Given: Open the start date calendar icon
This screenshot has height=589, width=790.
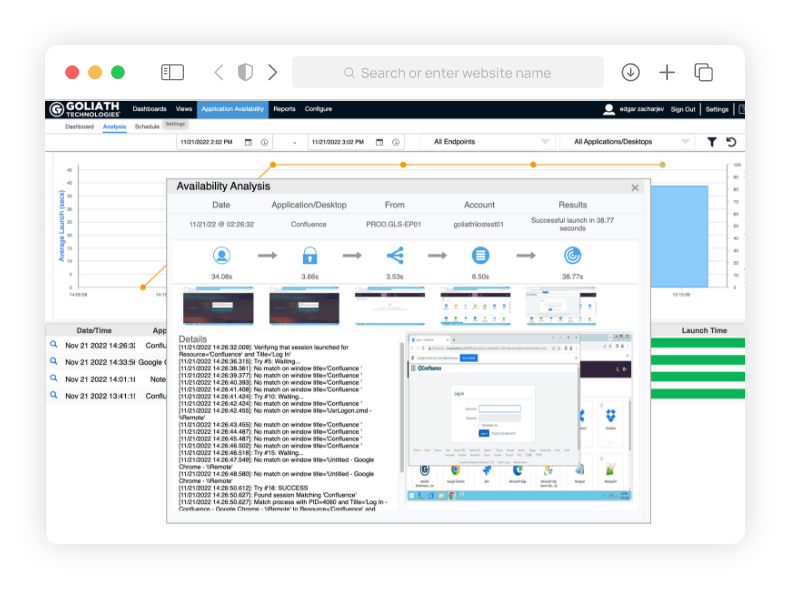Looking at the screenshot, I should 248,143.
